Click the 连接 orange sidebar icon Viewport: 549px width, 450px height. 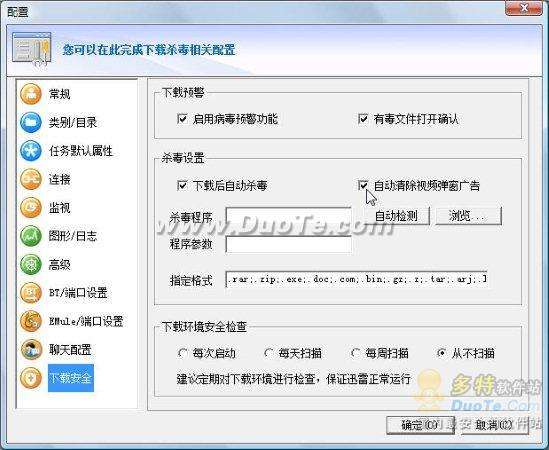pos(31,179)
